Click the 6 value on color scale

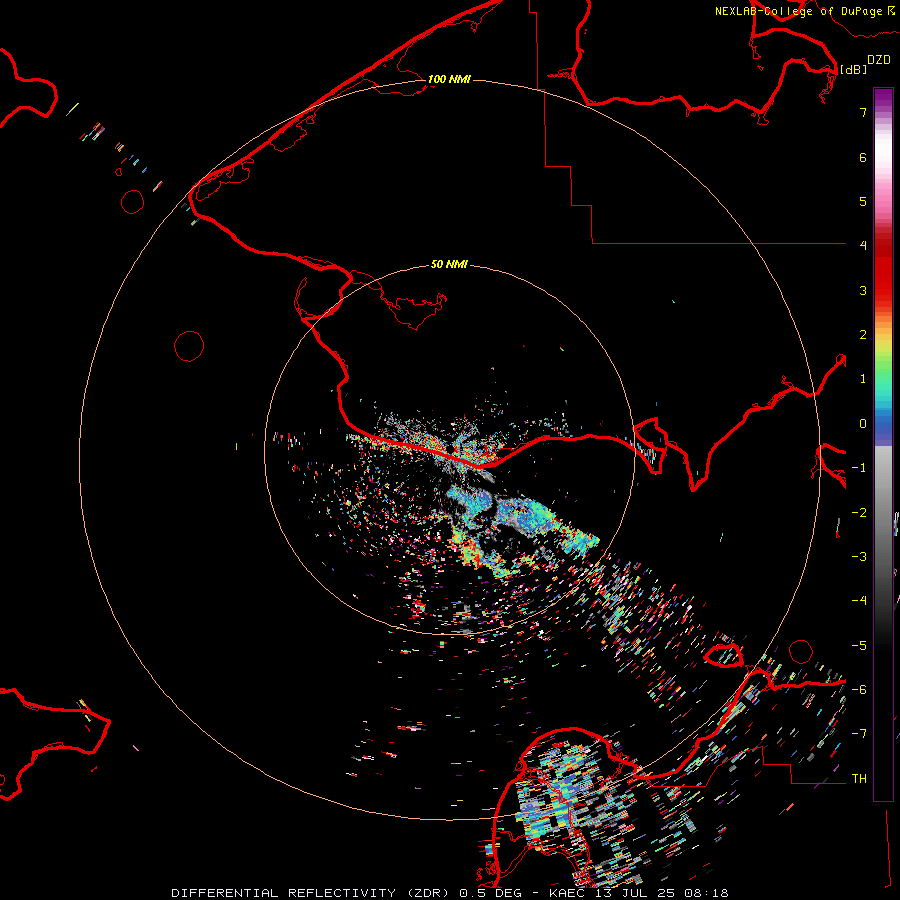[863, 157]
